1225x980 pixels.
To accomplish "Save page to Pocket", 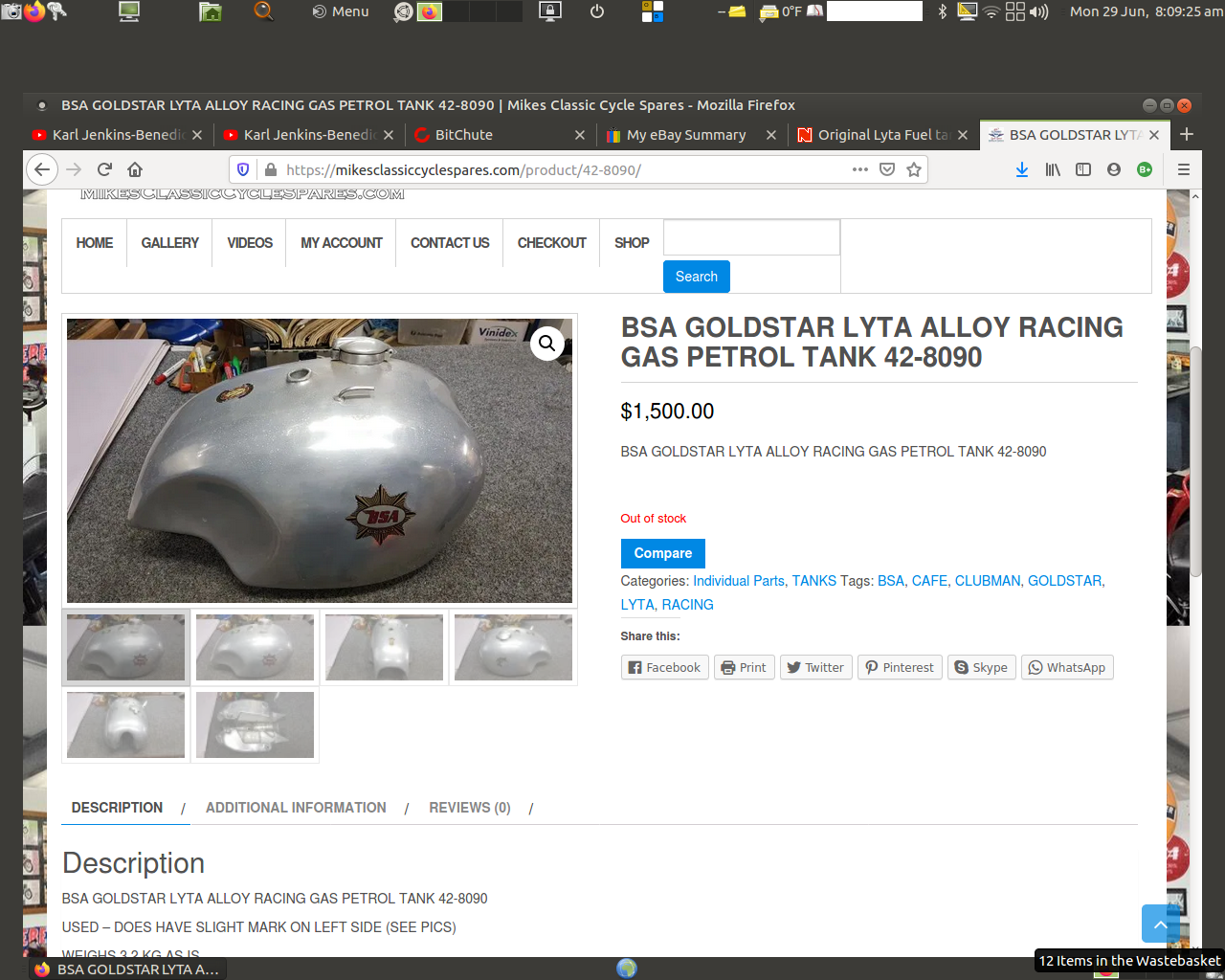I will point(887,169).
